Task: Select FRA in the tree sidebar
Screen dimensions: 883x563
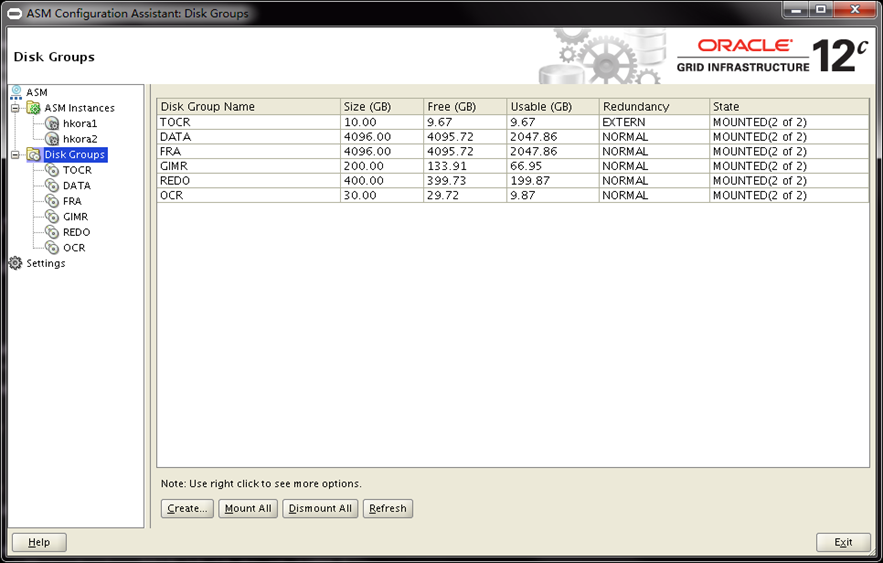Action: (72, 201)
